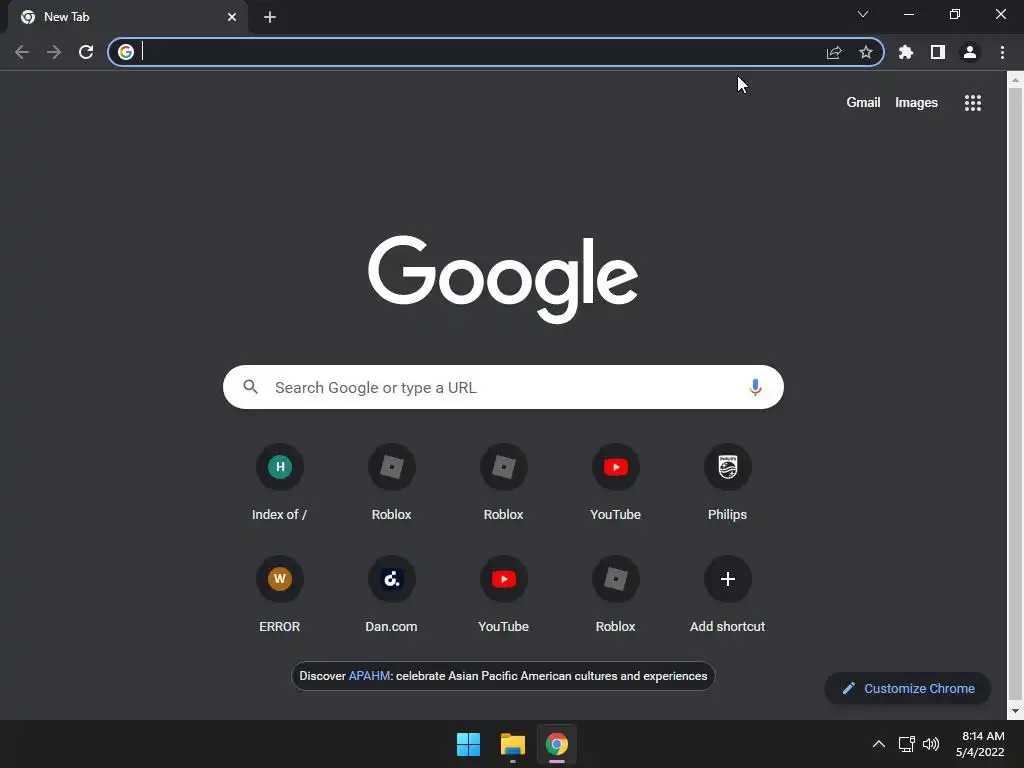Open Google Images link

(916, 103)
